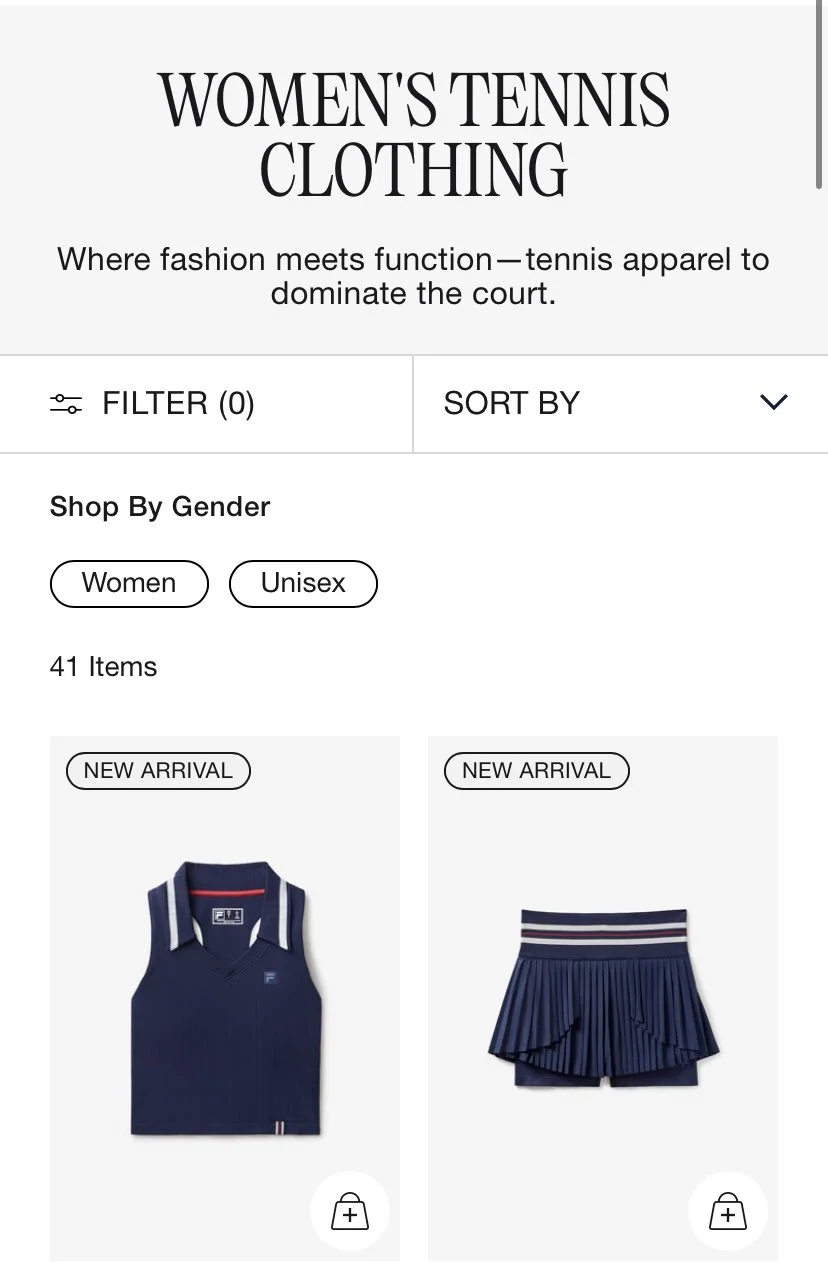828x1263 pixels.
Task: Click the SORT BY chevron arrow
Action: [774, 403]
